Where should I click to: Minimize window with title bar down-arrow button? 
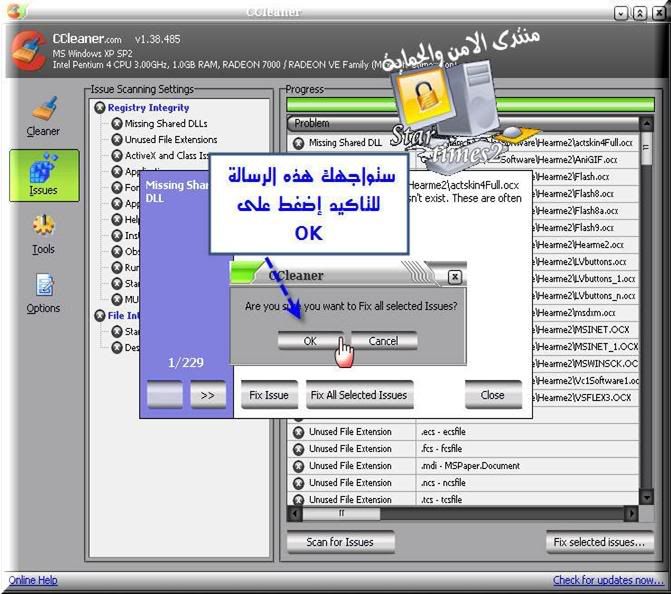point(621,13)
